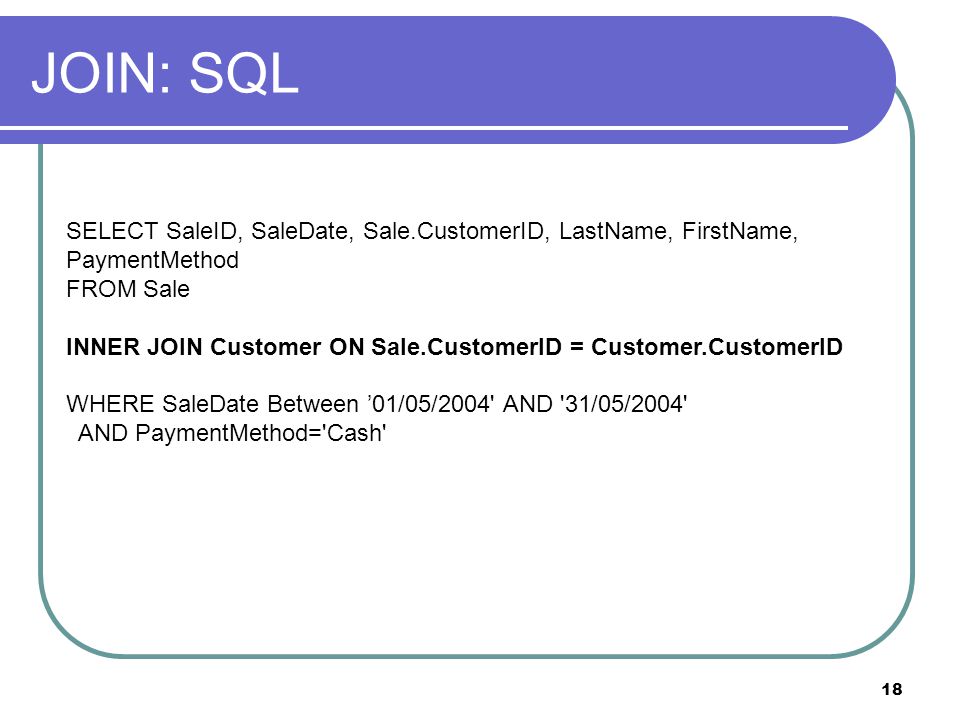
Task: Click the purple title banner background
Action: point(551,73)
